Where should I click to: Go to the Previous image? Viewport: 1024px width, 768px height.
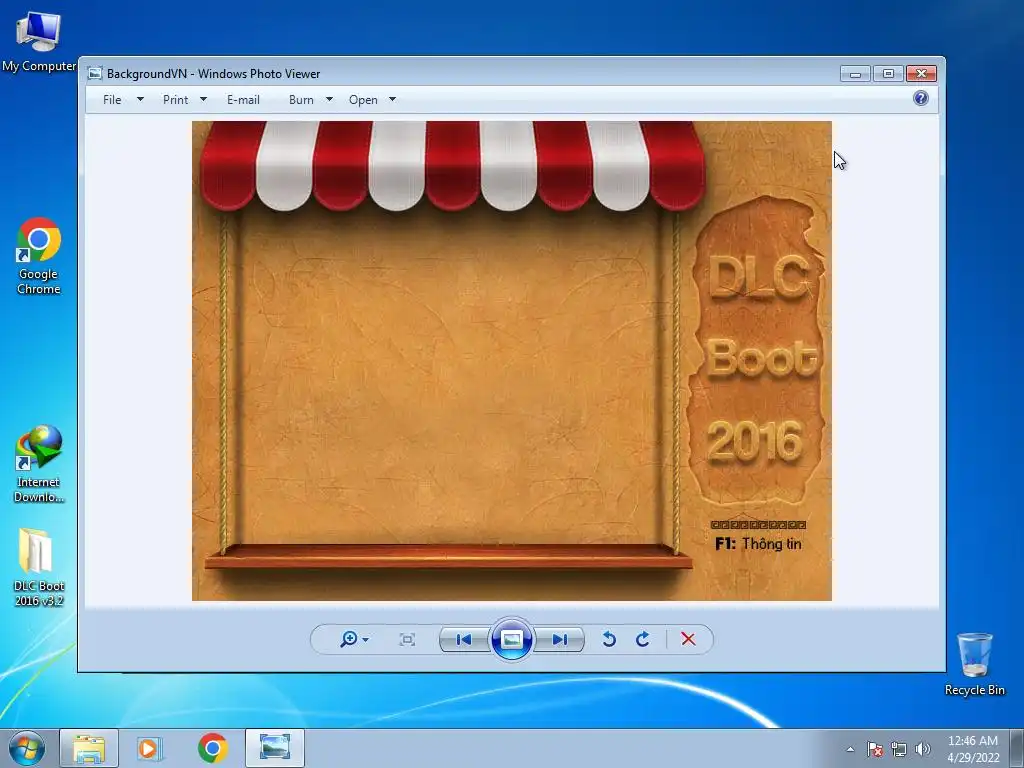pos(464,639)
